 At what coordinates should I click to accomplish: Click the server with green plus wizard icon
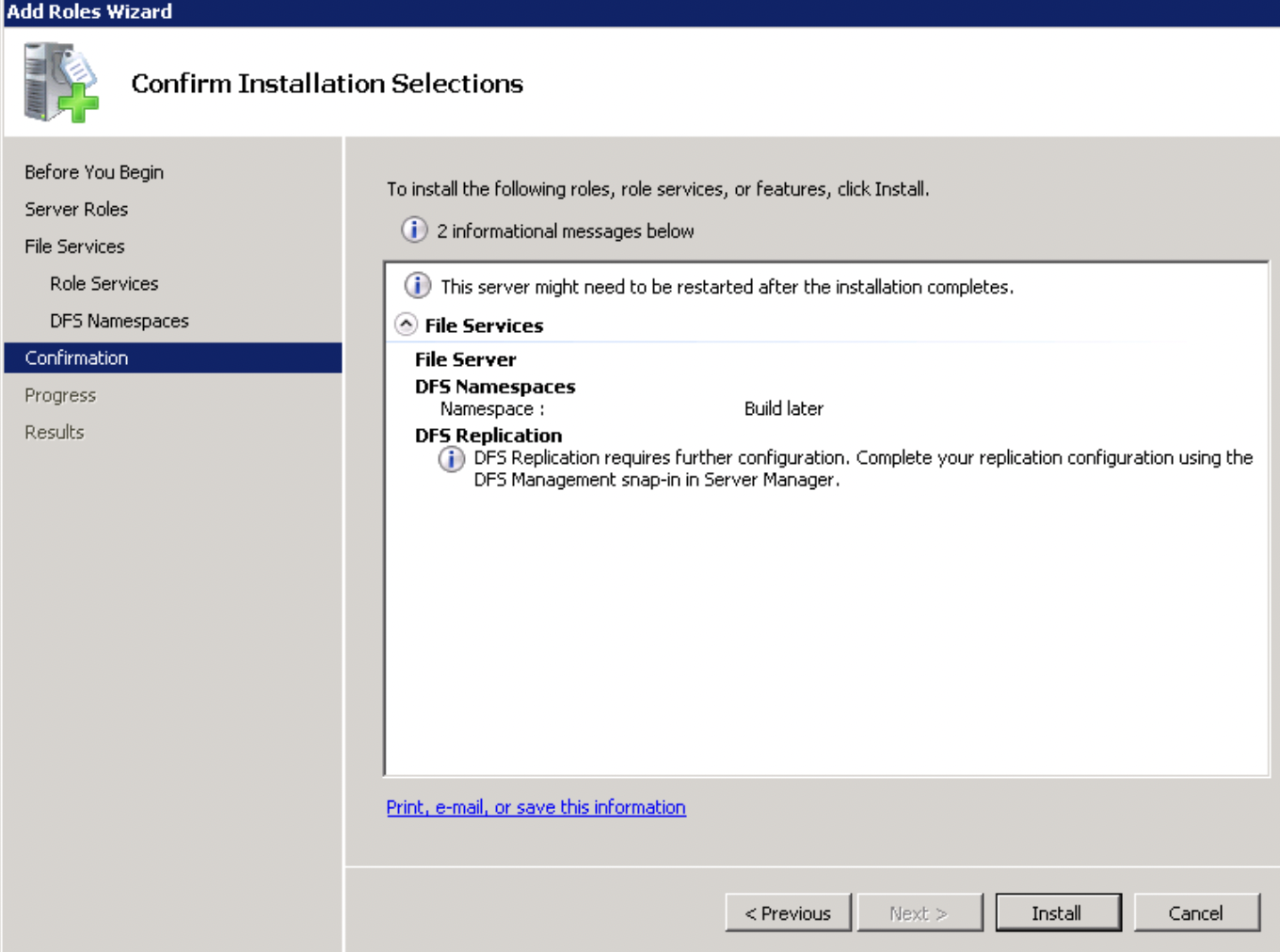tap(61, 82)
